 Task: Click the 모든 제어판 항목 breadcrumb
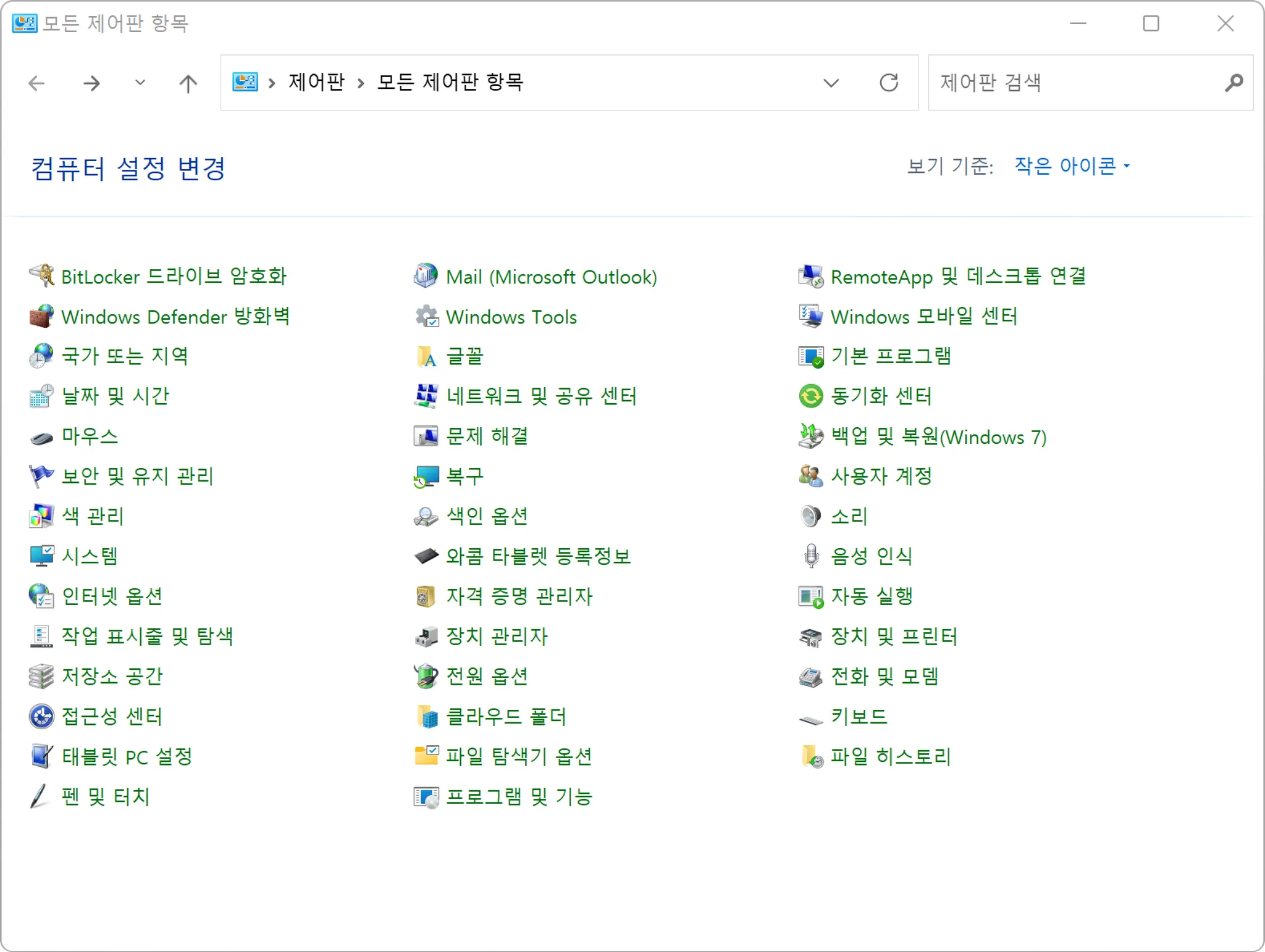[x=450, y=82]
